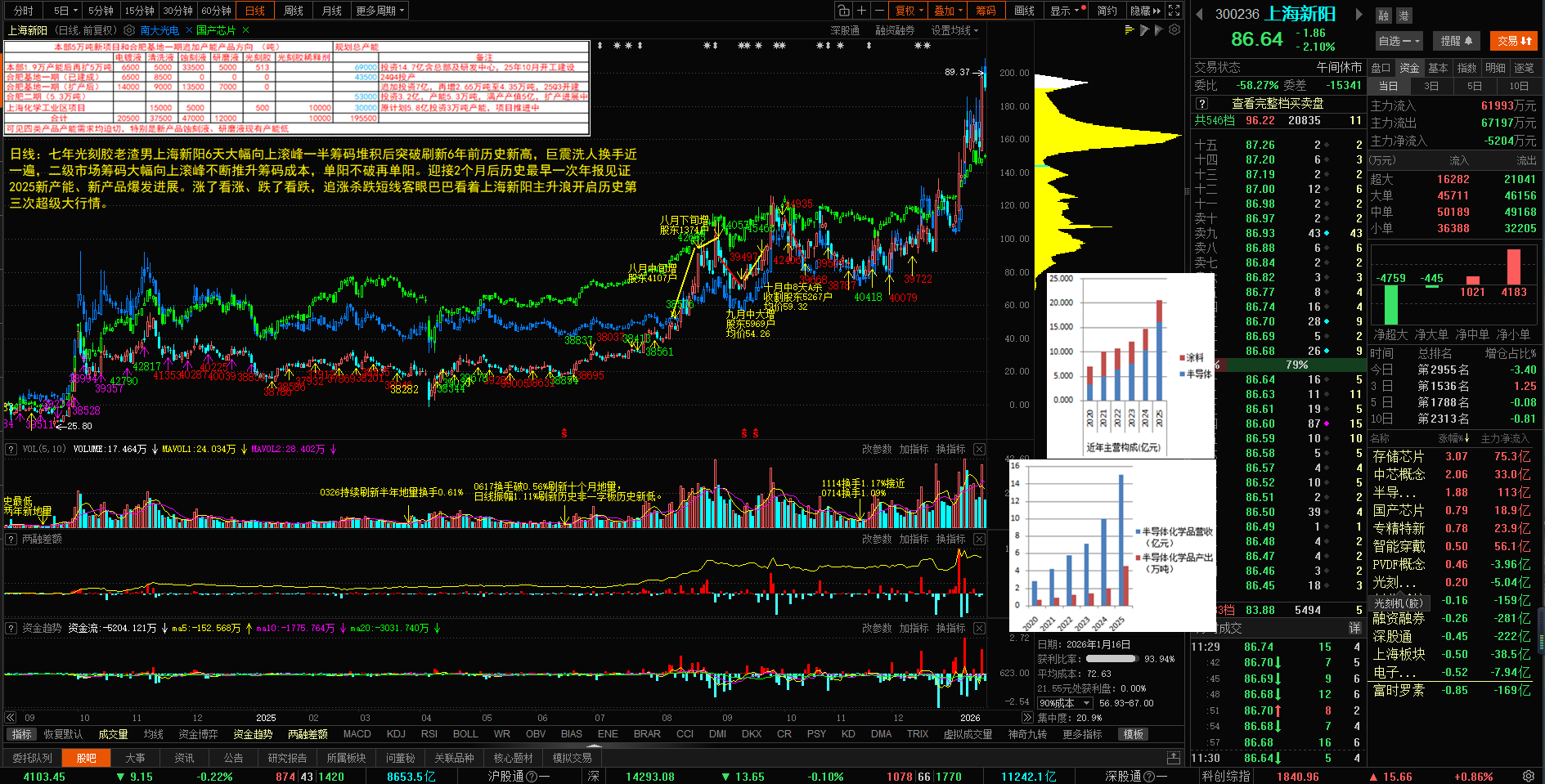The width and height of the screenshot is (1545, 784).
Task: Switch to 简约 simple mode
Action: coord(1107,11)
